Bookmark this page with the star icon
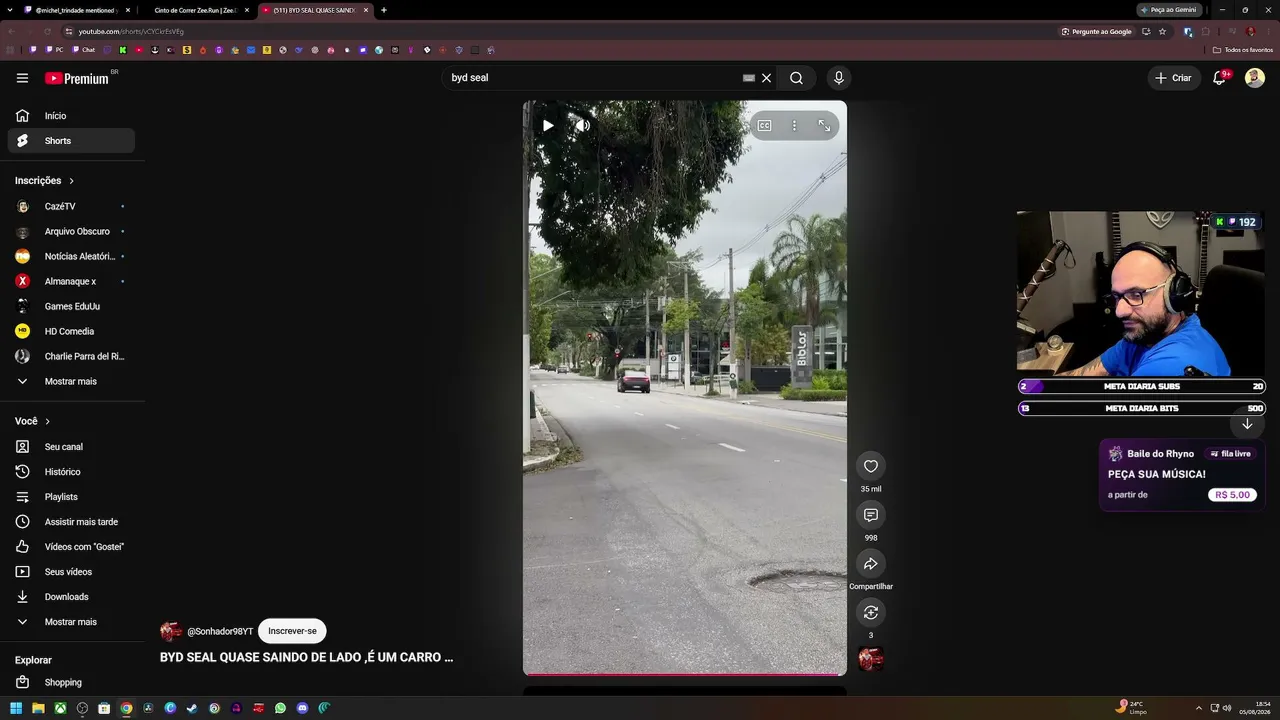 (1162, 31)
